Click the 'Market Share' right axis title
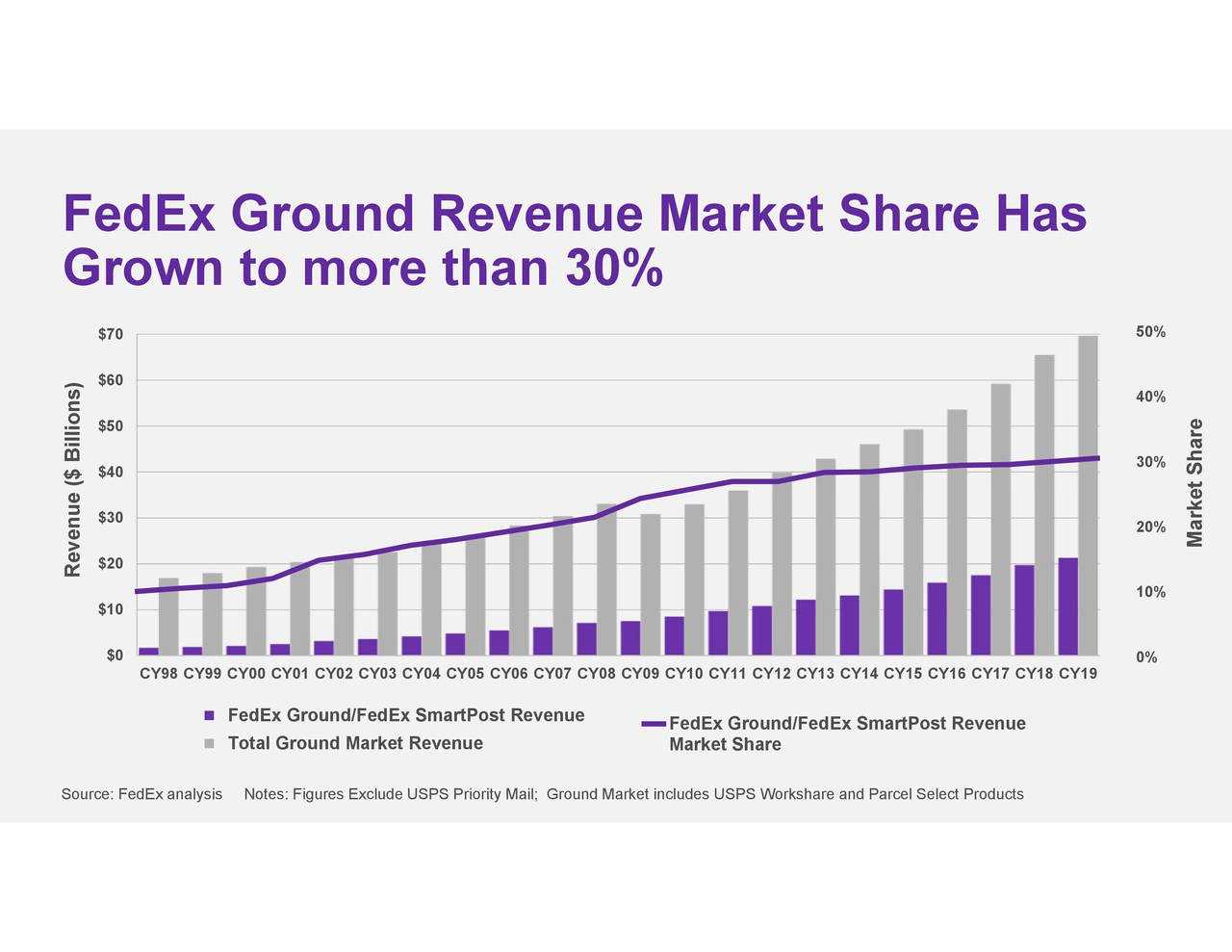The image size is (1232, 952). pyautogui.click(x=1195, y=482)
